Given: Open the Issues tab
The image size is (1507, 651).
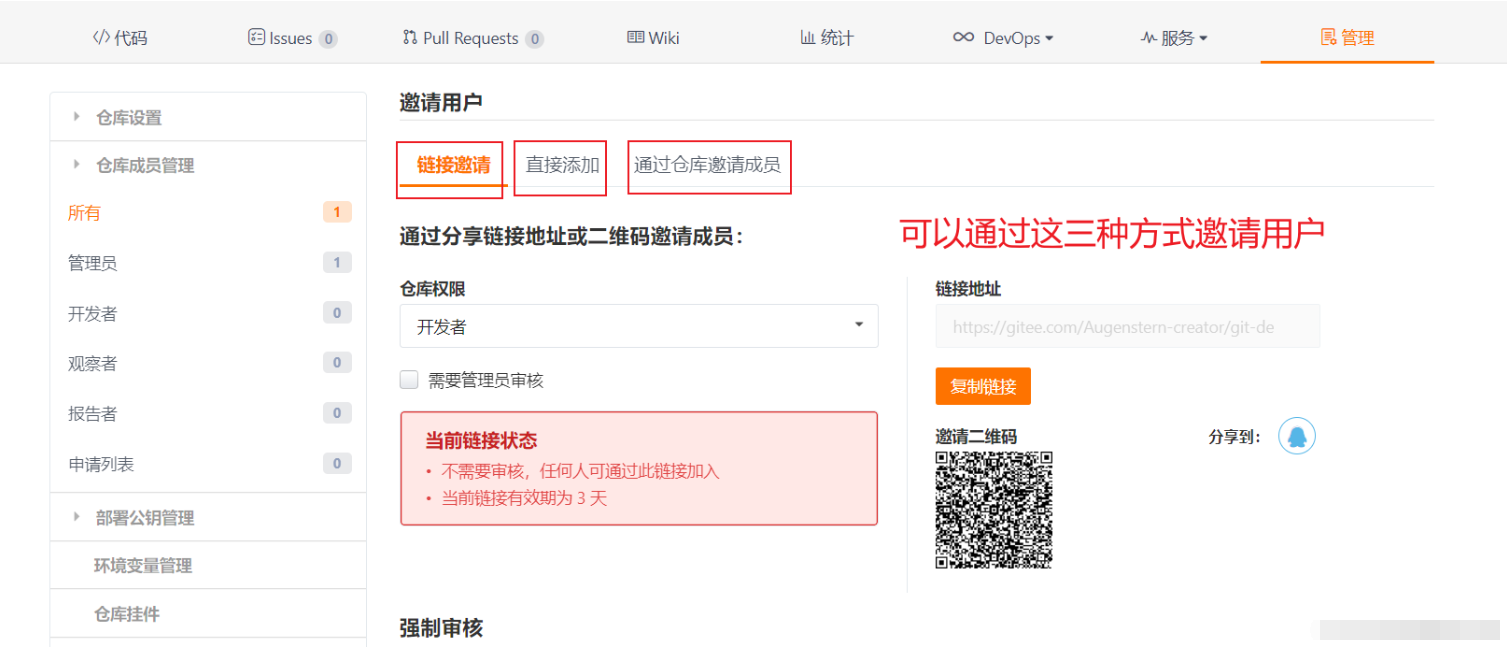Looking at the screenshot, I should tap(291, 38).
